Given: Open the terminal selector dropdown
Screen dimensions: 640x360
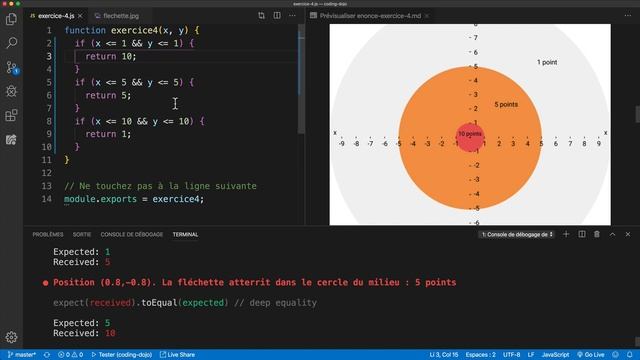Looking at the screenshot, I should [x=517, y=234].
